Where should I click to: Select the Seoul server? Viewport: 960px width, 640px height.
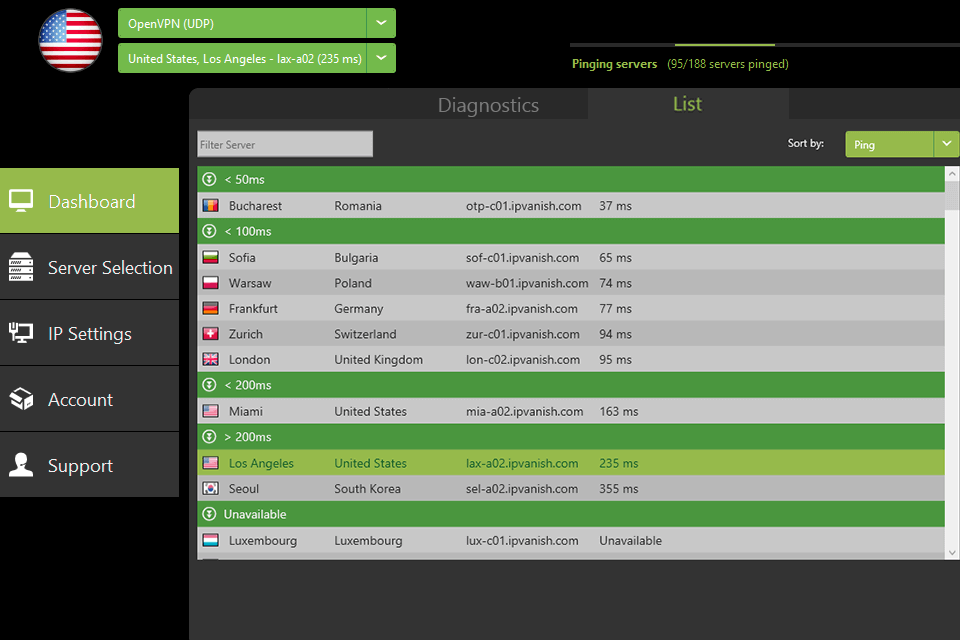(x=571, y=489)
